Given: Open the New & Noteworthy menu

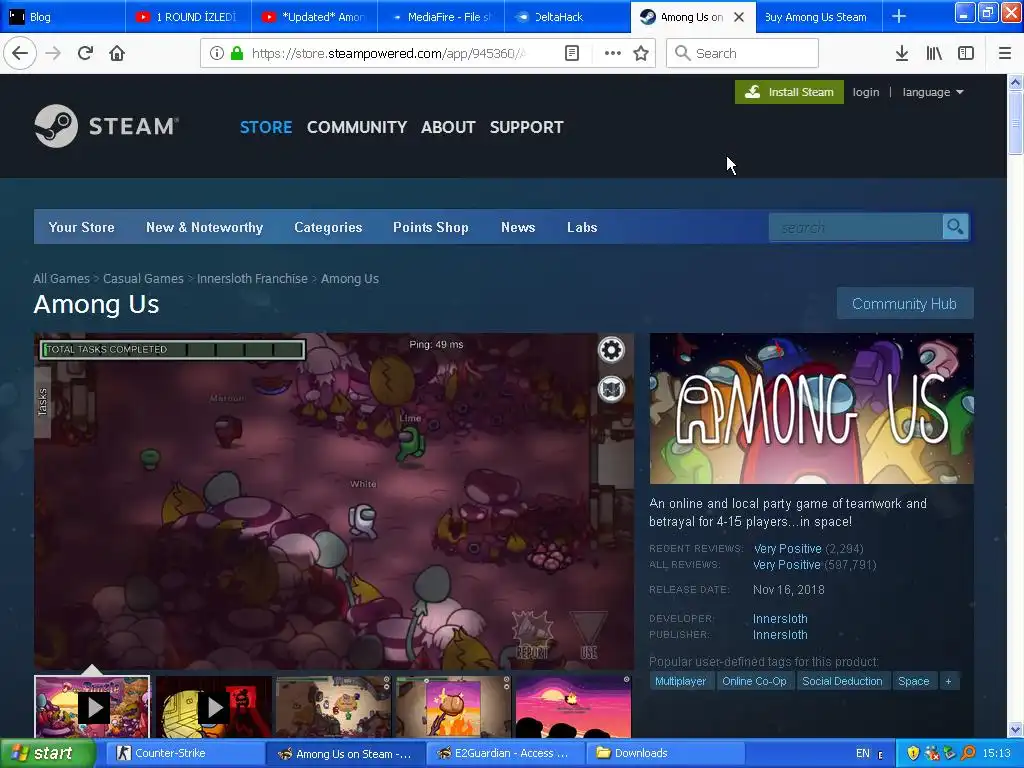Looking at the screenshot, I should coord(204,227).
